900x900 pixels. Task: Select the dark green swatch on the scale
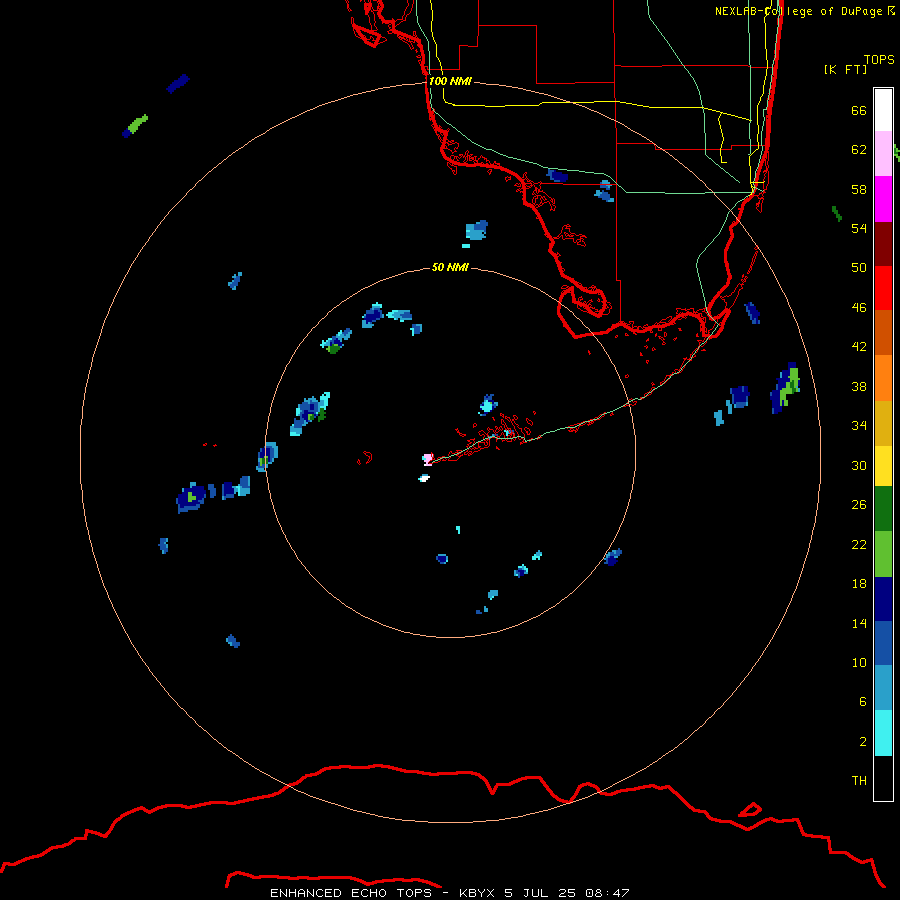click(x=883, y=509)
